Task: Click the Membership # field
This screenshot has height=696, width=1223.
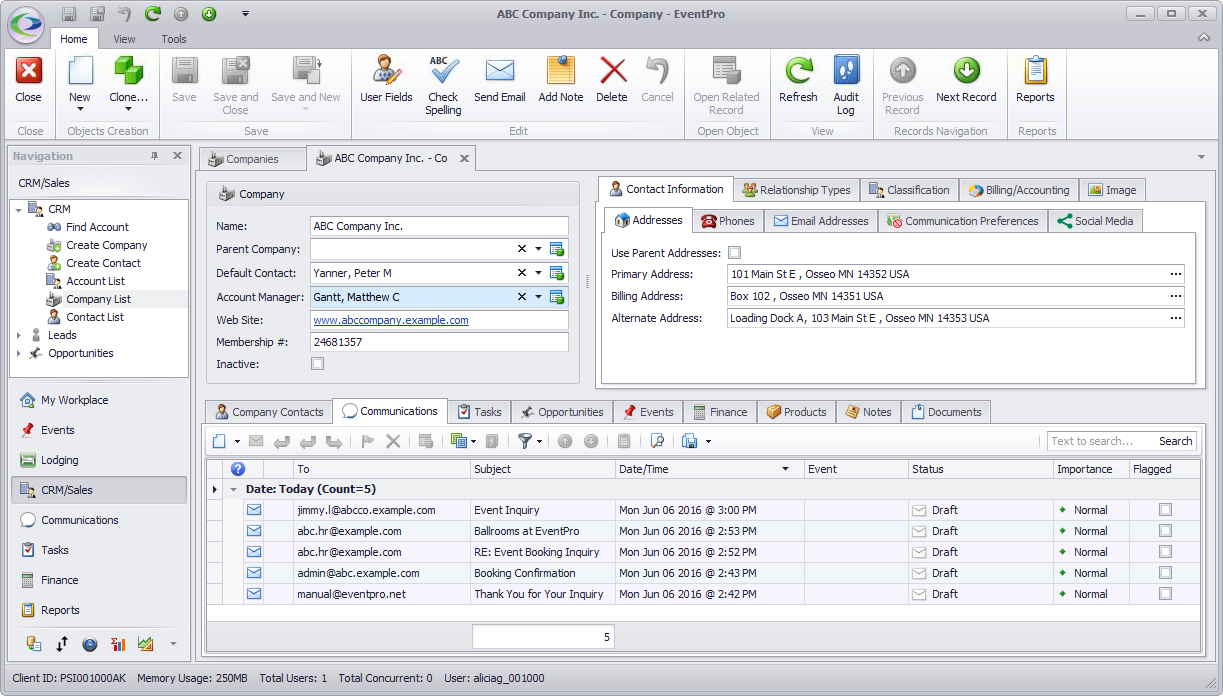Action: coord(439,342)
